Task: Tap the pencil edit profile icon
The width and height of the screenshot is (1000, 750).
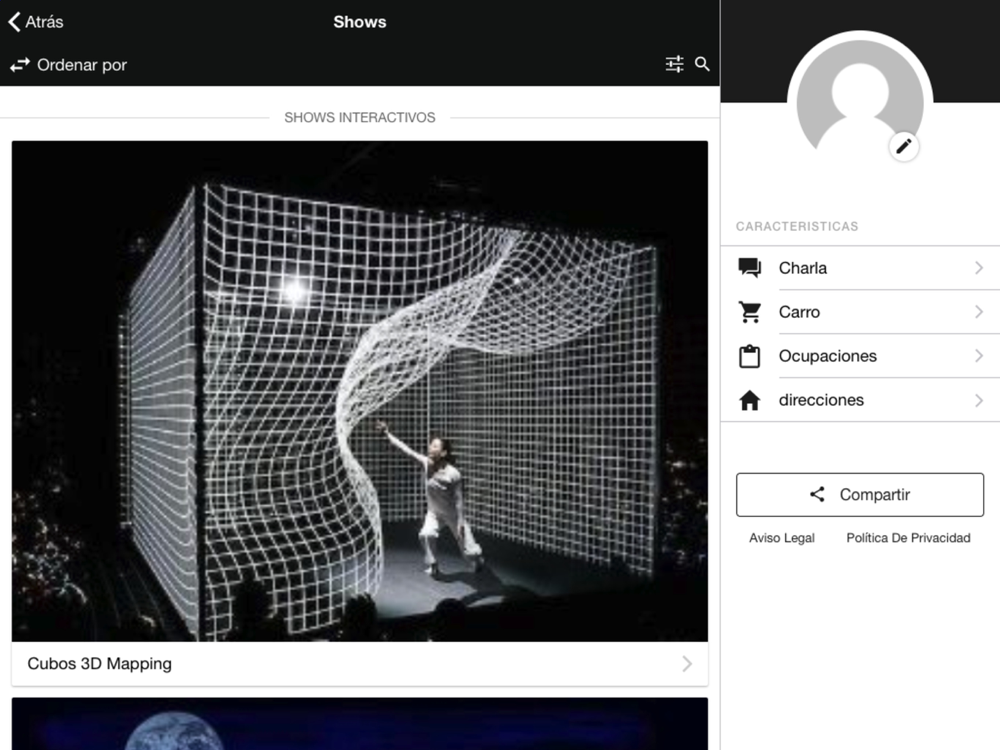Action: [x=904, y=147]
